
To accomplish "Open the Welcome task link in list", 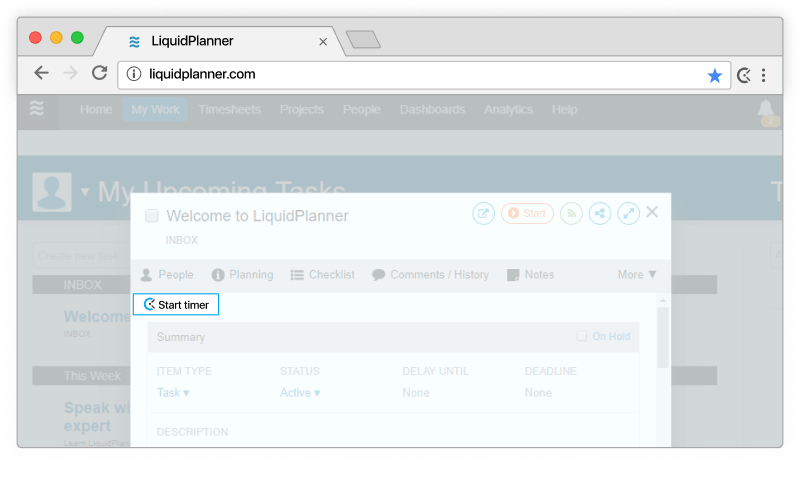I will tap(97, 317).
